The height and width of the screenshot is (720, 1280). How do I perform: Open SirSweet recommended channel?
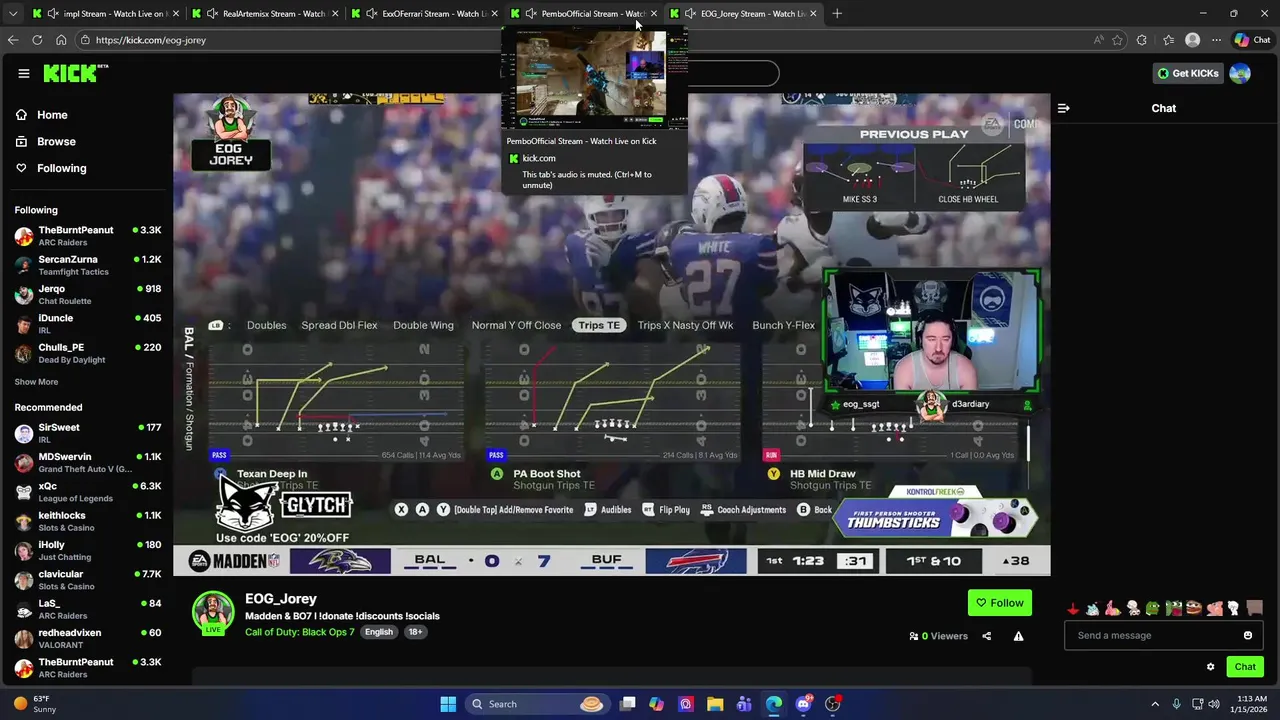click(x=88, y=433)
